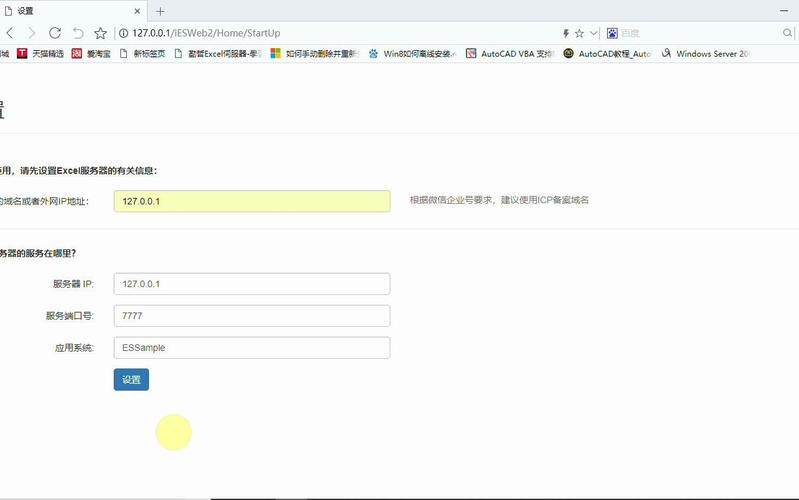
Task: Click the address bar URL 127.0.0.1/IESWeb2/Home/StartUp
Action: click(x=206, y=33)
